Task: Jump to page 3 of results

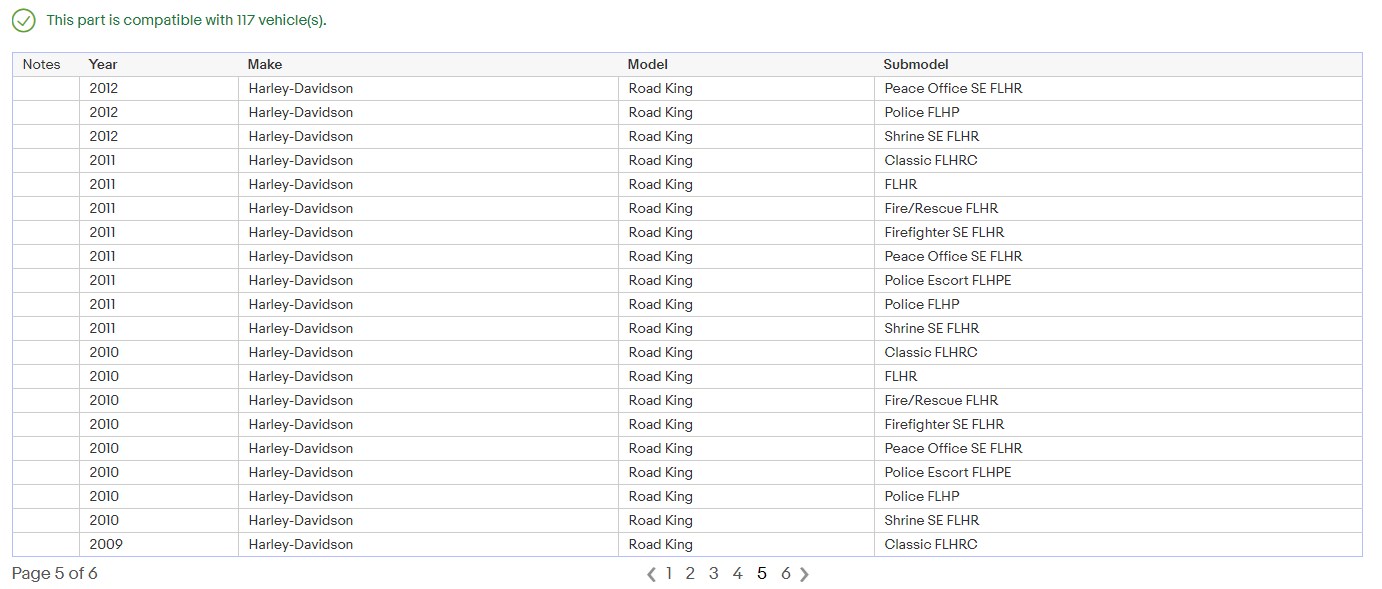Action: click(x=714, y=573)
